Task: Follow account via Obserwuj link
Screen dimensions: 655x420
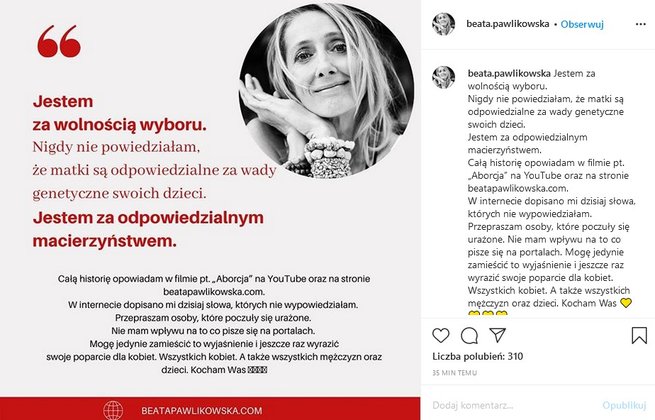Action: (582, 24)
